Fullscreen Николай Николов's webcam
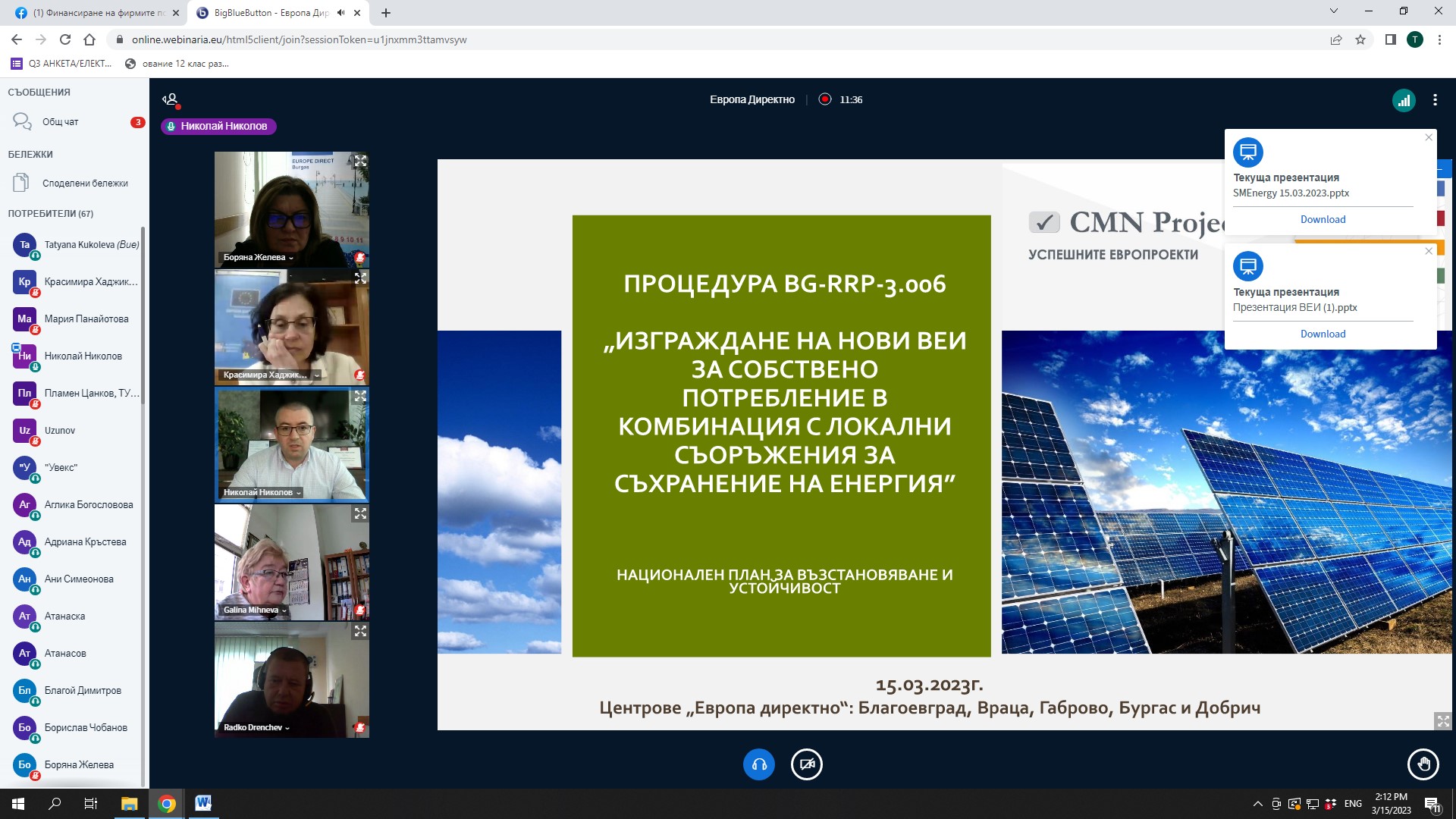Screen dimensions: 1456x819 [361, 396]
